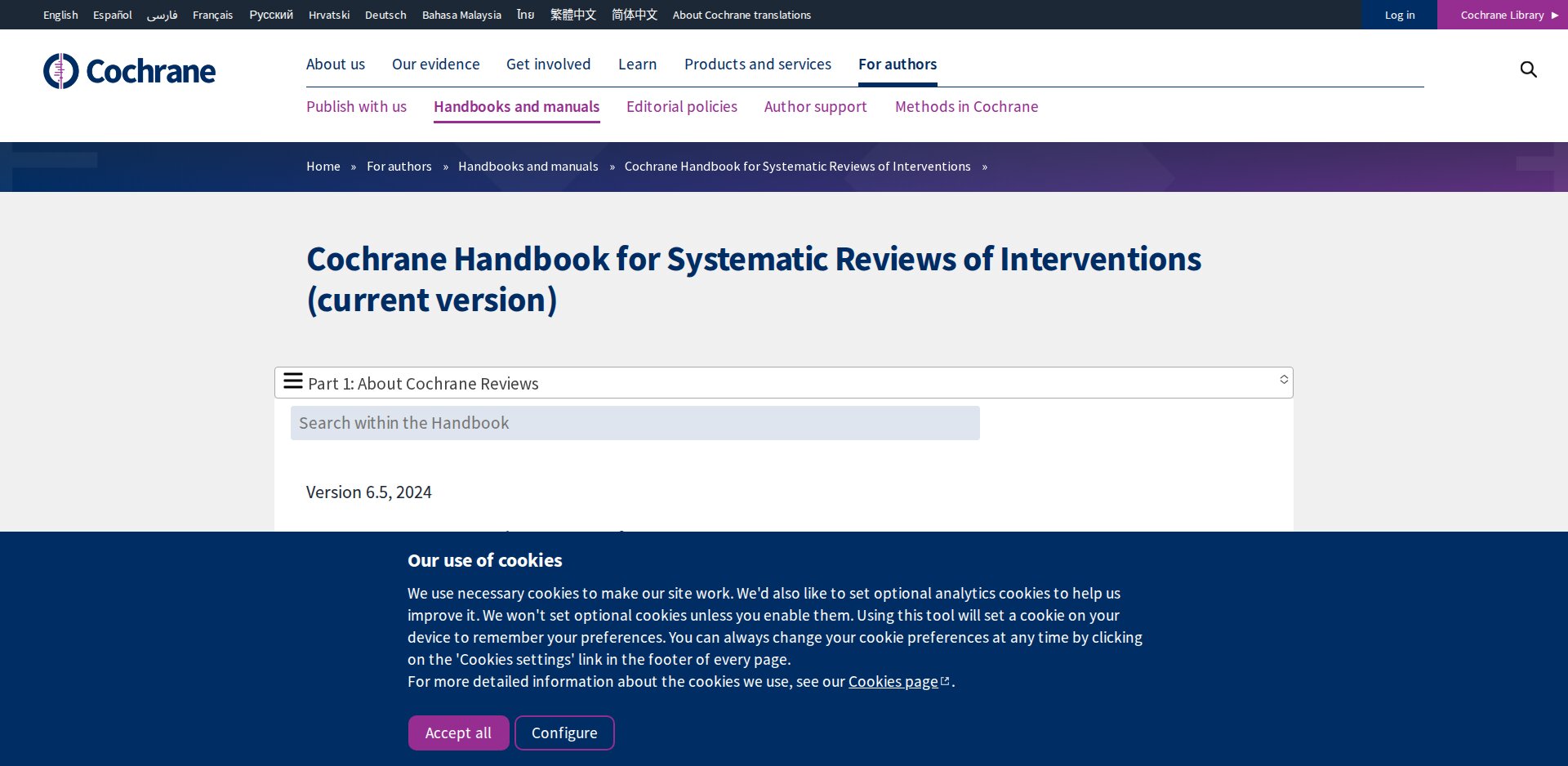Open the Our evidence menu
Screen dimensions: 1568x766
click(436, 64)
